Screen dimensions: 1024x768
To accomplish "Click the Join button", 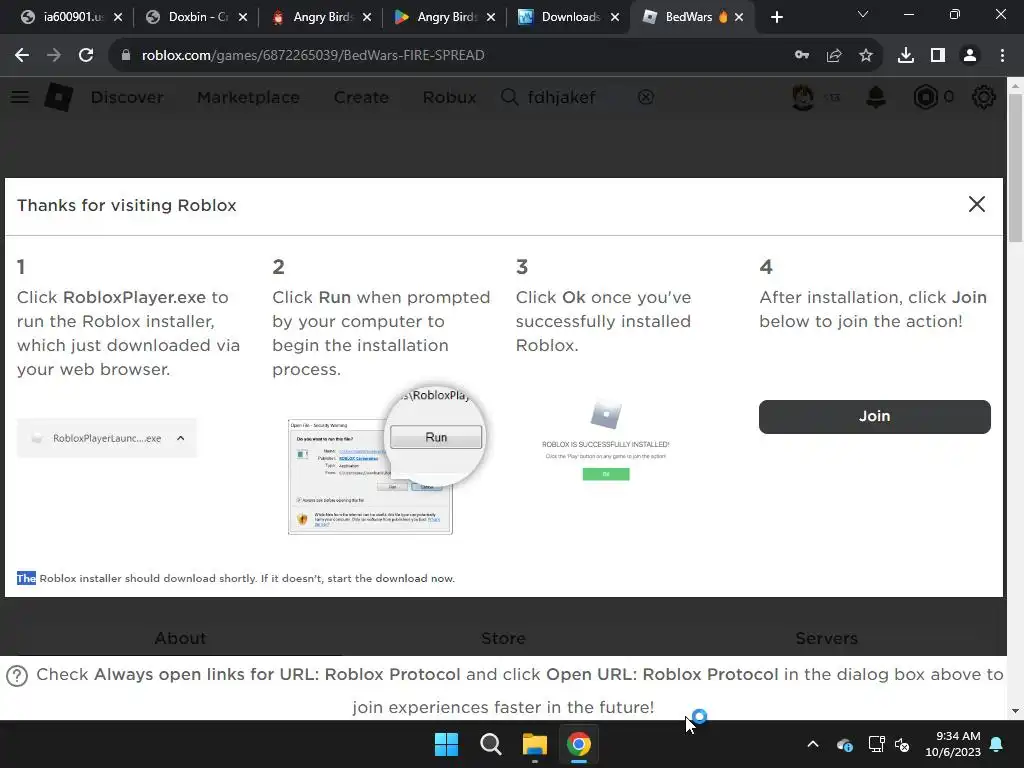I will pyautogui.click(x=874, y=417).
